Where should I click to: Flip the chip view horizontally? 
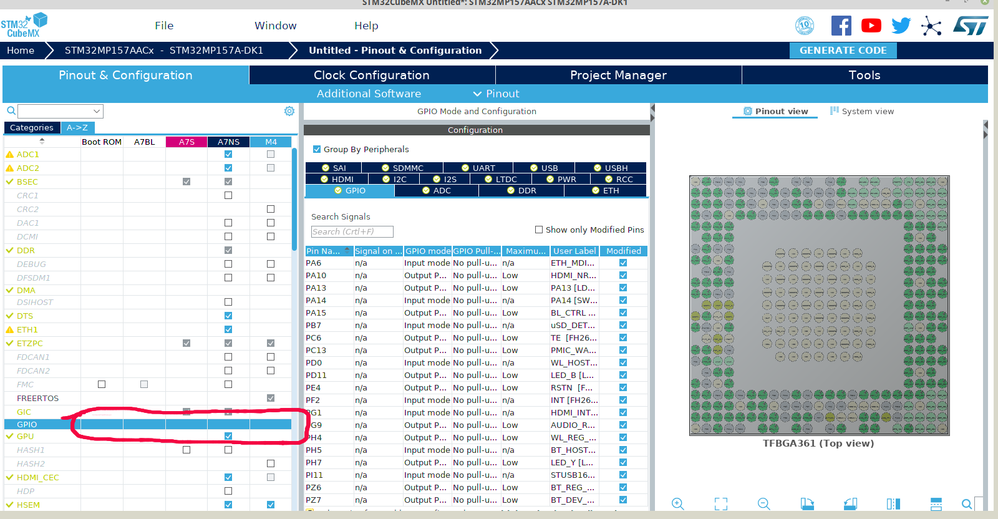893,504
